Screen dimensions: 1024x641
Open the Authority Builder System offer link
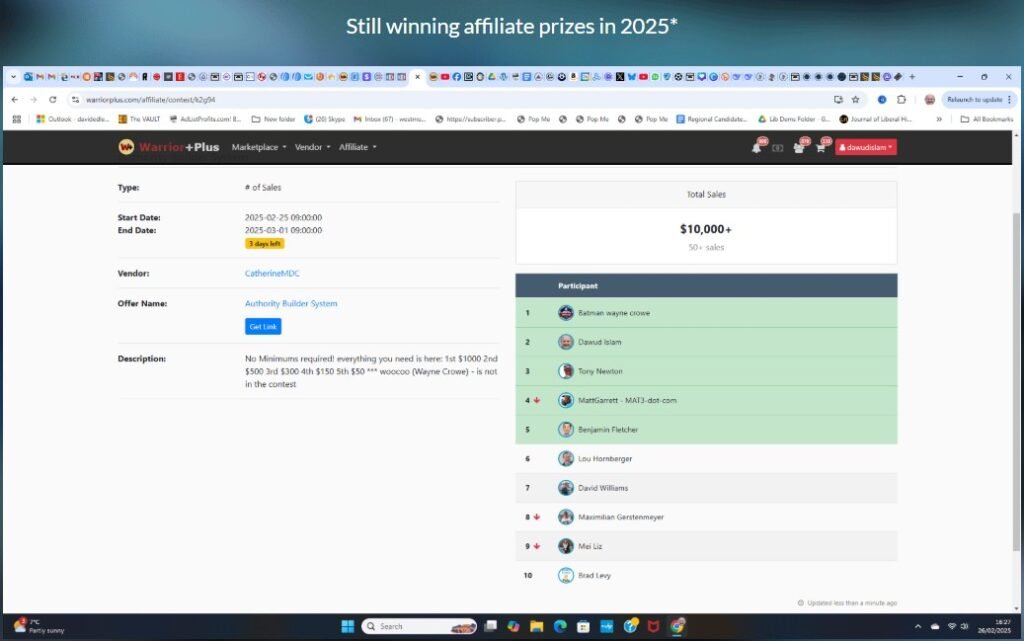(x=291, y=303)
